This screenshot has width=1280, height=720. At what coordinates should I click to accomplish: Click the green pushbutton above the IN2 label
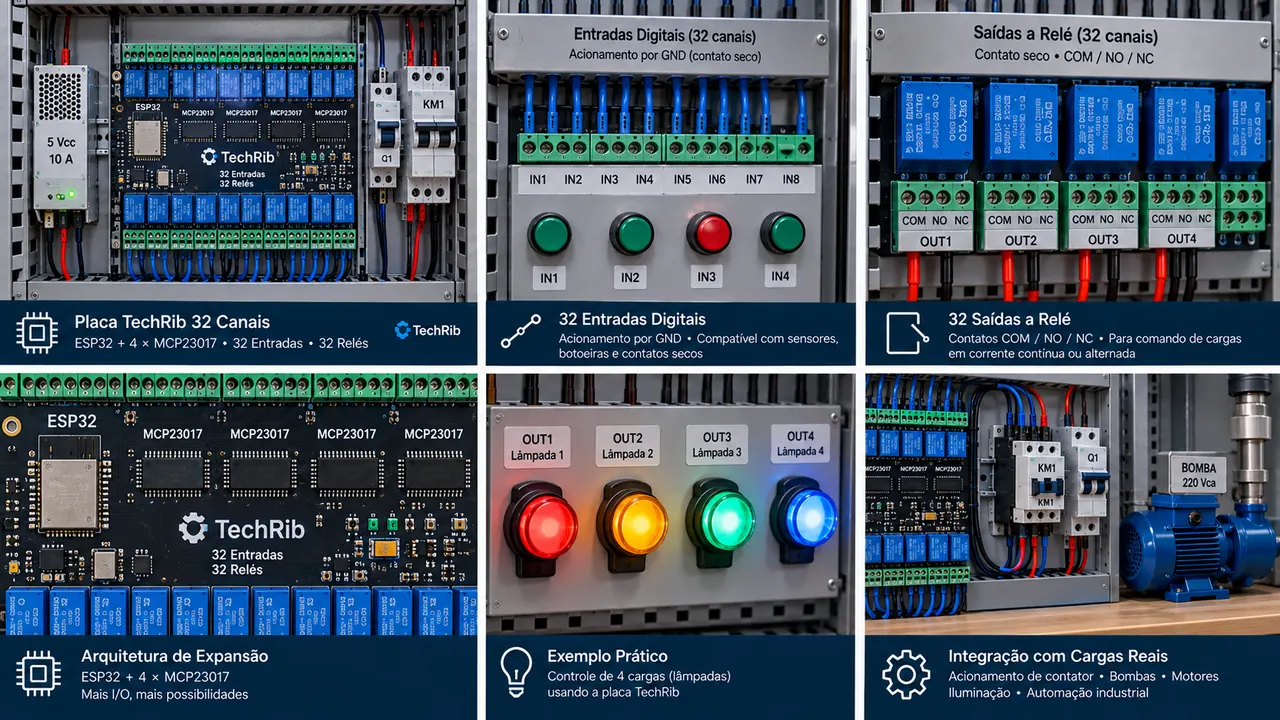pyautogui.click(x=632, y=233)
